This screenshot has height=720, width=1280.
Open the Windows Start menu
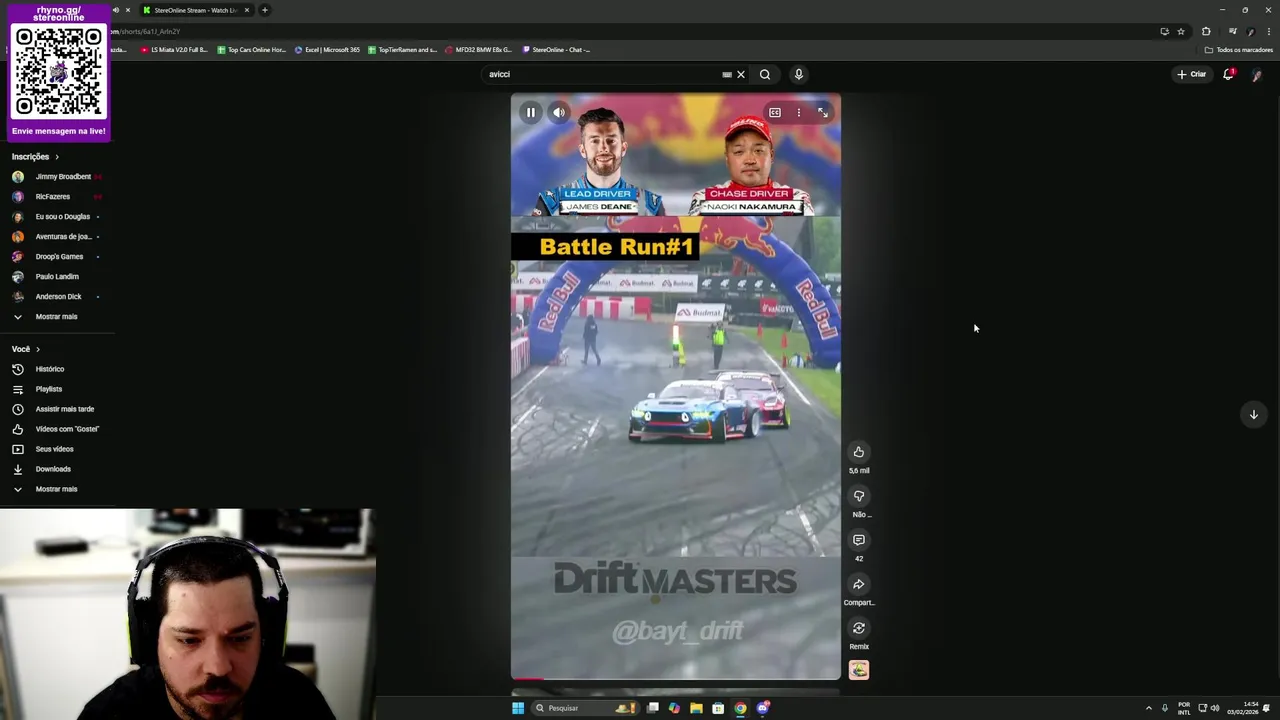(518, 708)
